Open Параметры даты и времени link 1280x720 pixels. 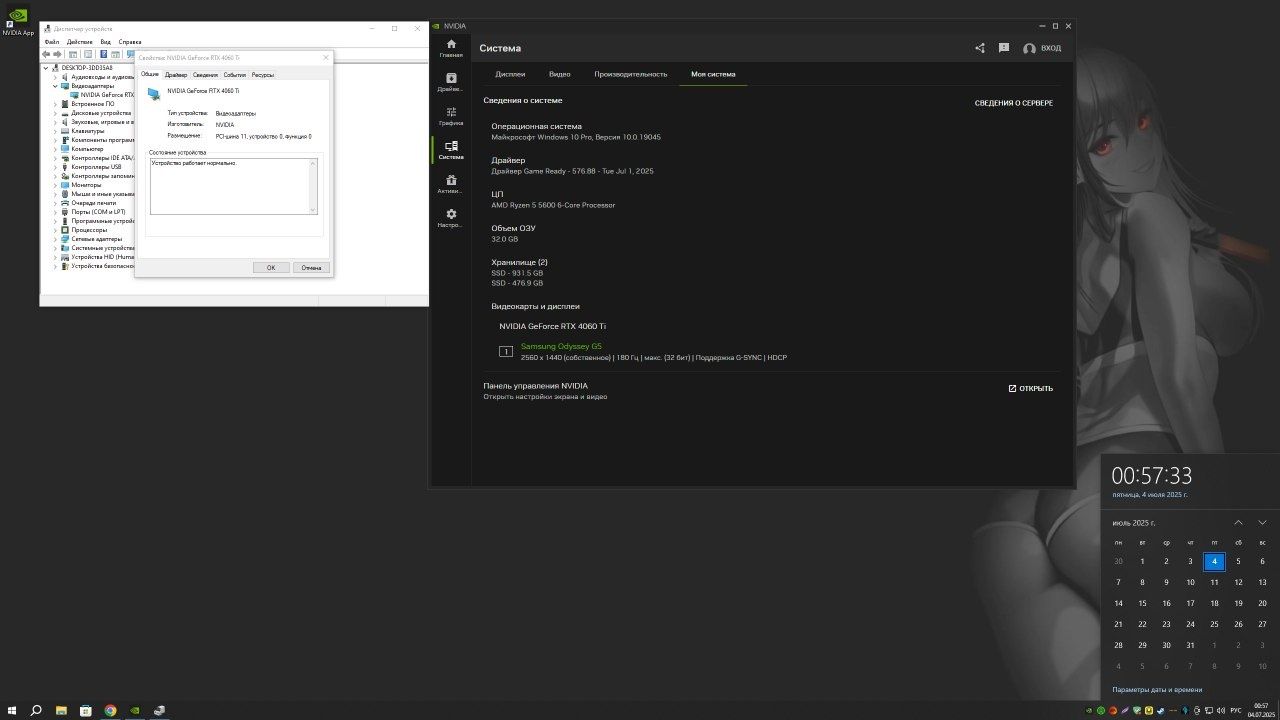1157,690
